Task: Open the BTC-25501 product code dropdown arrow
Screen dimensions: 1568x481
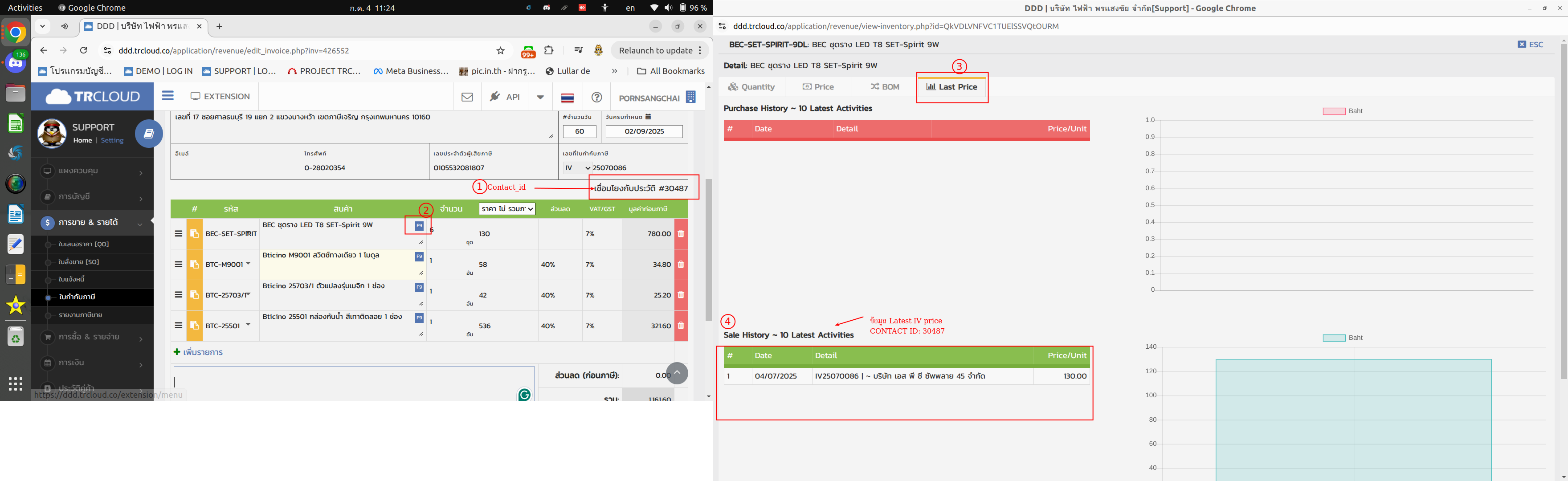Action: tap(249, 324)
